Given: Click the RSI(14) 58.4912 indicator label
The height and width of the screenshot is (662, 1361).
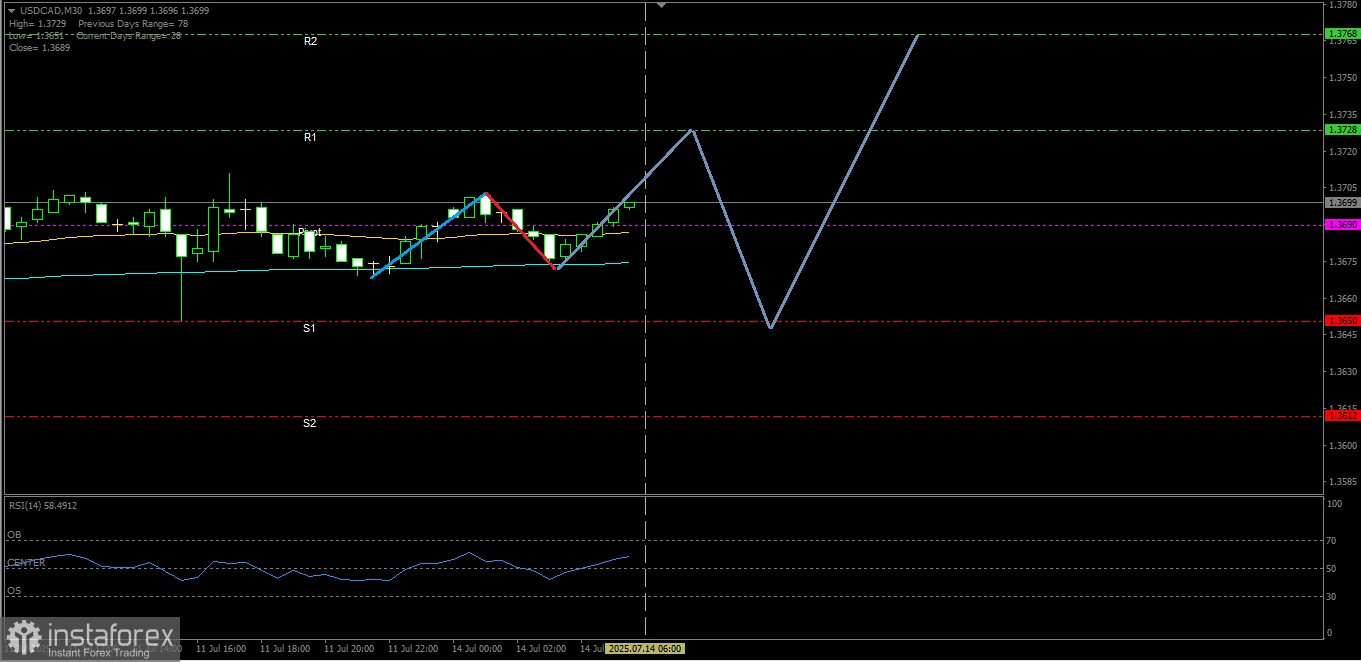Looking at the screenshot, I should click(42, 506).
